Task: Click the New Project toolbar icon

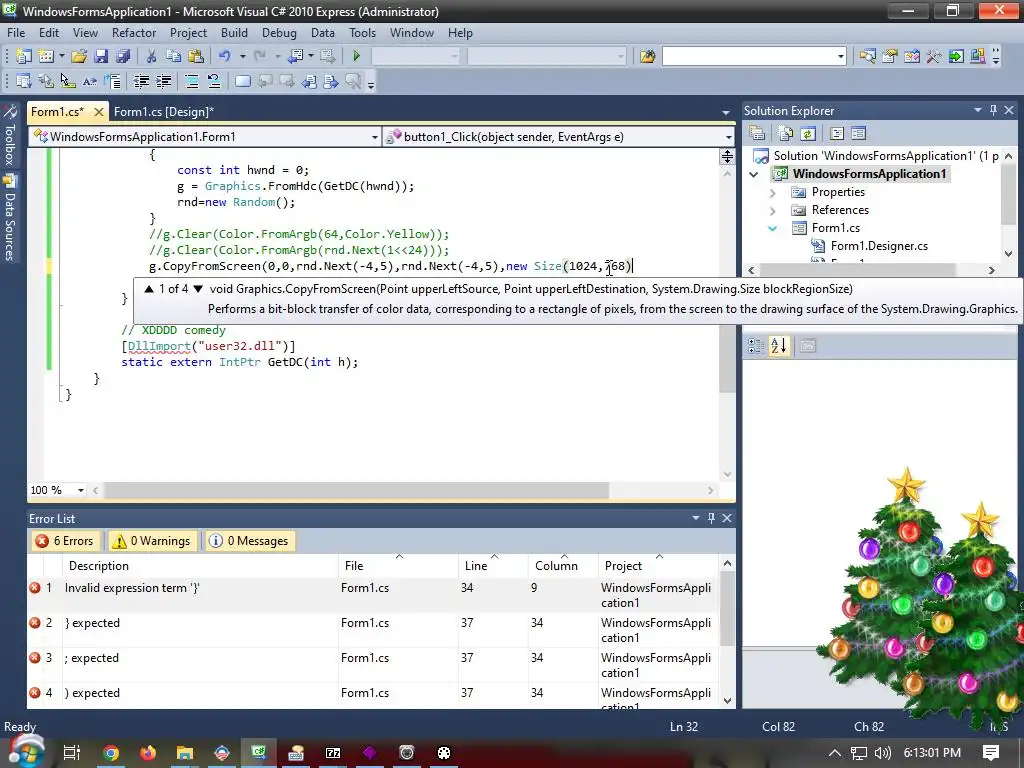Action: tap(24, 56)
